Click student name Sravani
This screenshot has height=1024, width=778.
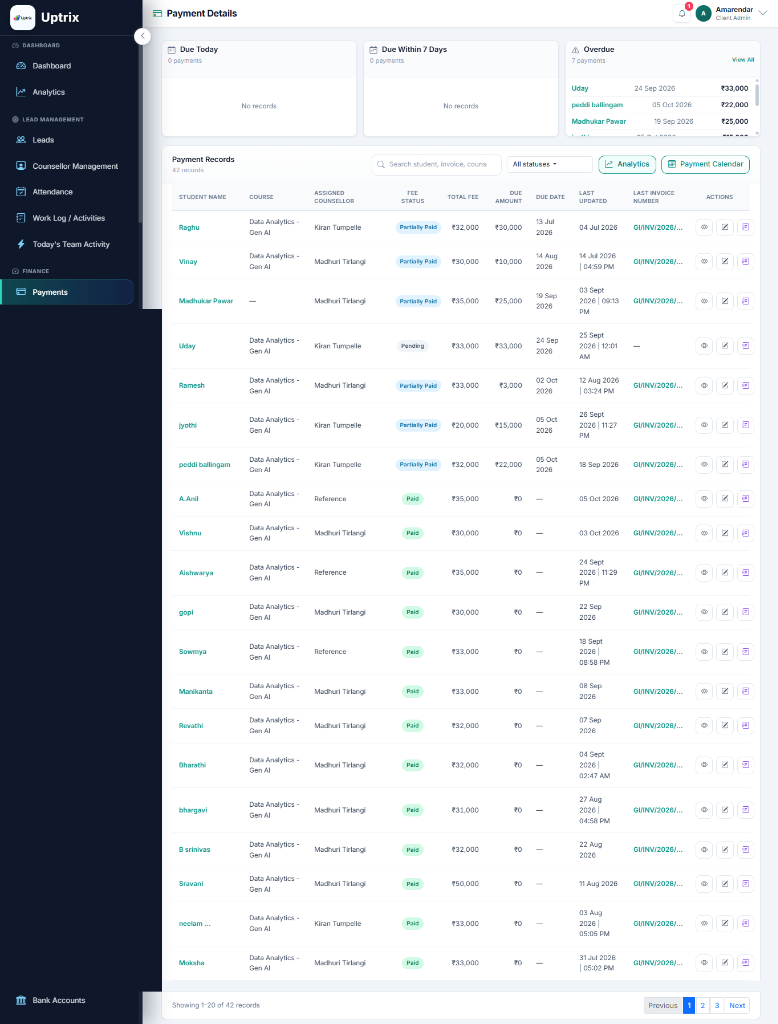point(191,884)
